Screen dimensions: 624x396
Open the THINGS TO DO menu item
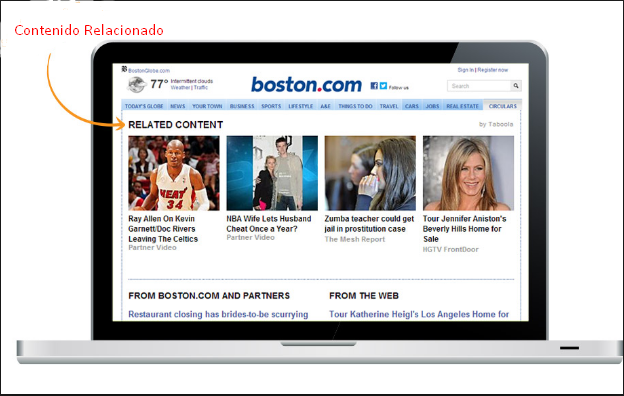pyautogui.click(x=355, y=106)
